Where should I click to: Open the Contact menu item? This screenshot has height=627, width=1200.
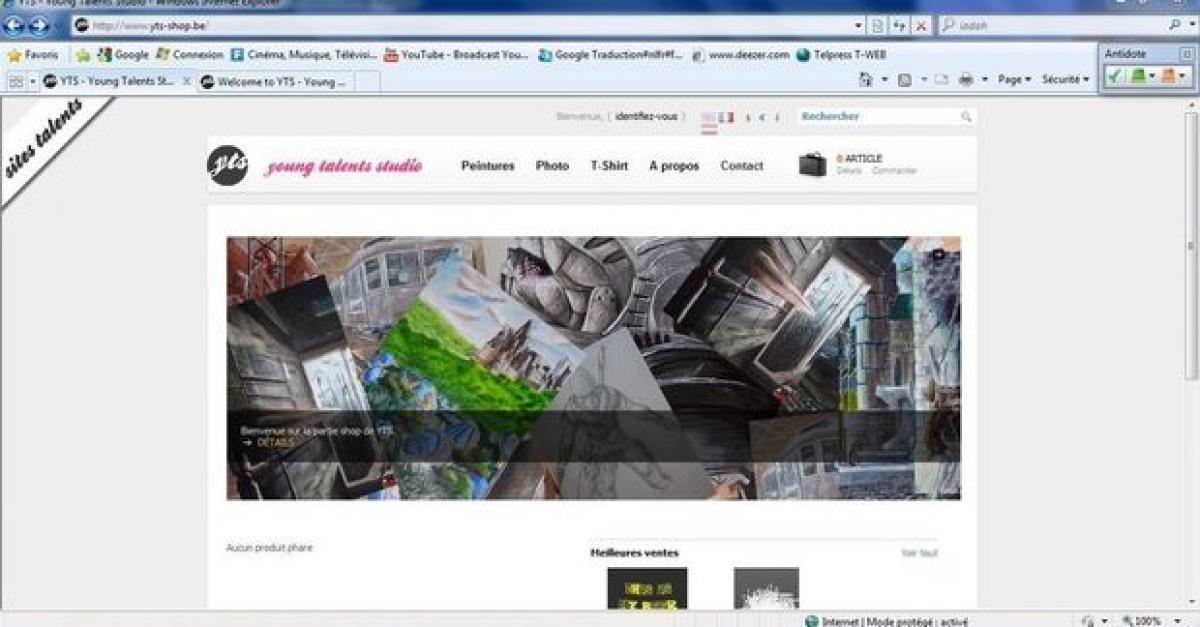point(742,166)
